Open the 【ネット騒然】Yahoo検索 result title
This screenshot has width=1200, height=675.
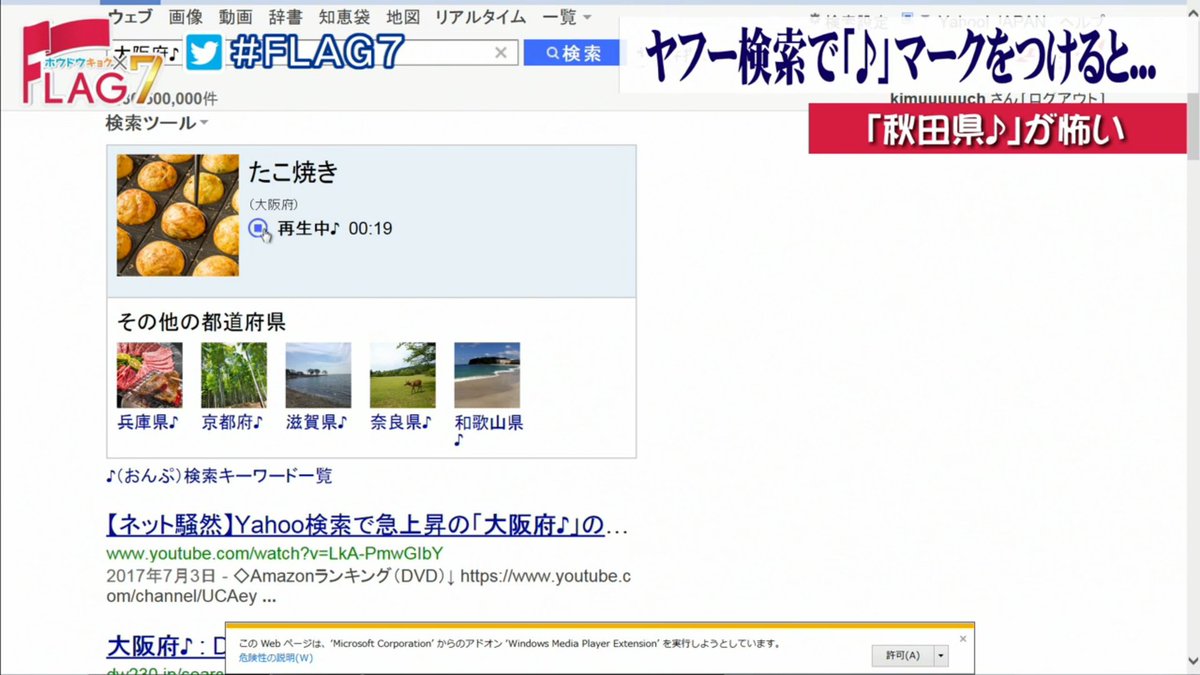click(368, 525)
